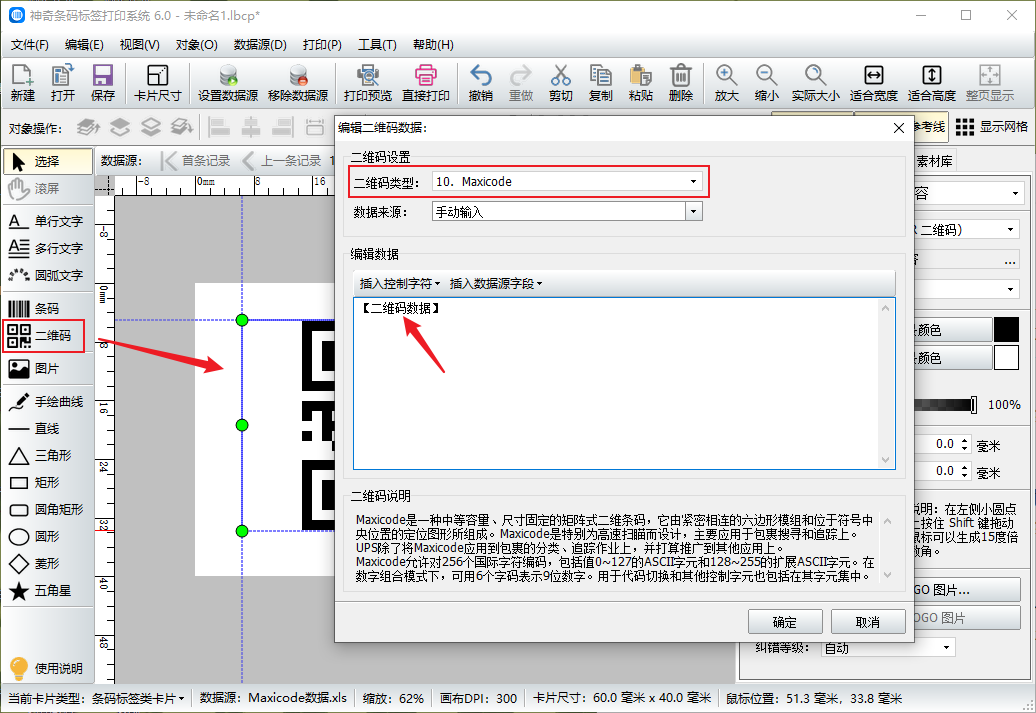This screenshot has width=1036, height=713.
Task: Click 设置数据源 toolbar icon
Action: click(228, 83)
